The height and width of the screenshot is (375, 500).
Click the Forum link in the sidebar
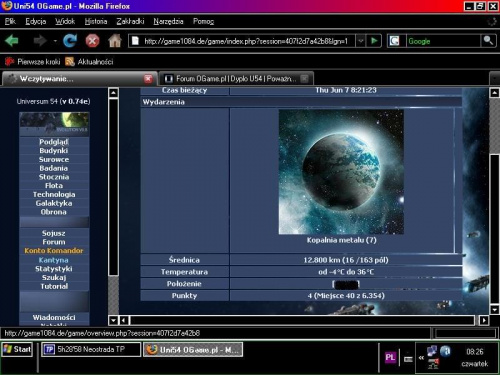click(x=54, y=242)
